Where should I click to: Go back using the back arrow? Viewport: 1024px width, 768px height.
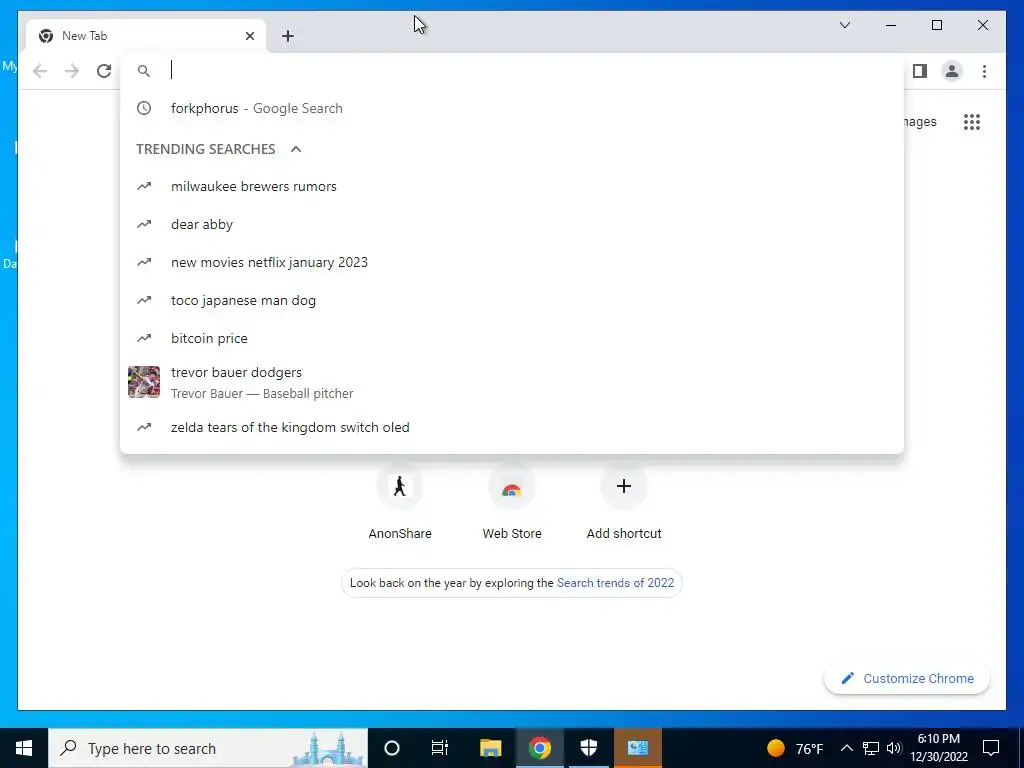point(40,71)
